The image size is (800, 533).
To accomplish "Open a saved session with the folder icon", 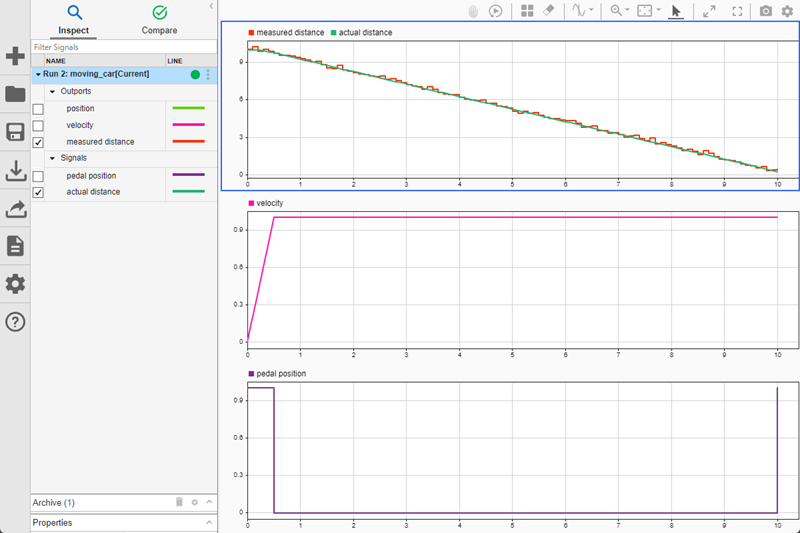I will pyautogui.click(x=15, y=94).
